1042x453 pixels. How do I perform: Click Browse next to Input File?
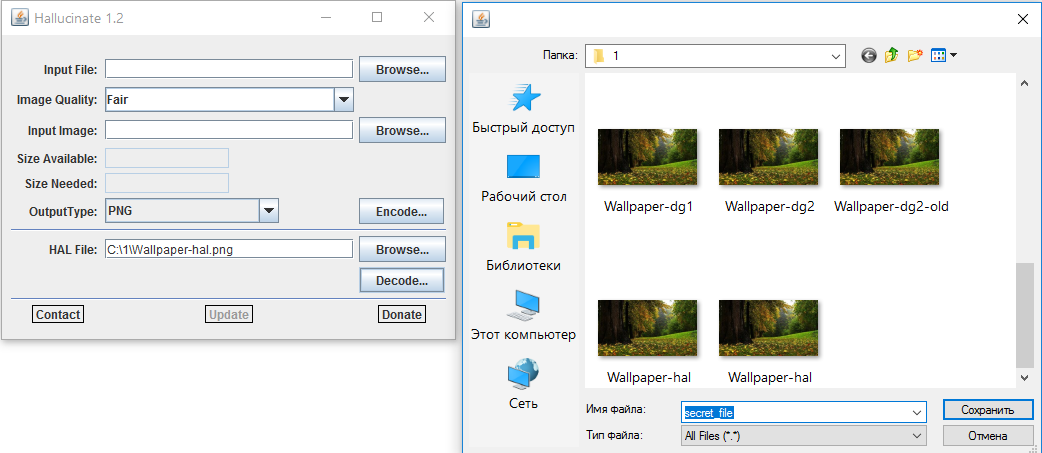(x=402, y=69)
